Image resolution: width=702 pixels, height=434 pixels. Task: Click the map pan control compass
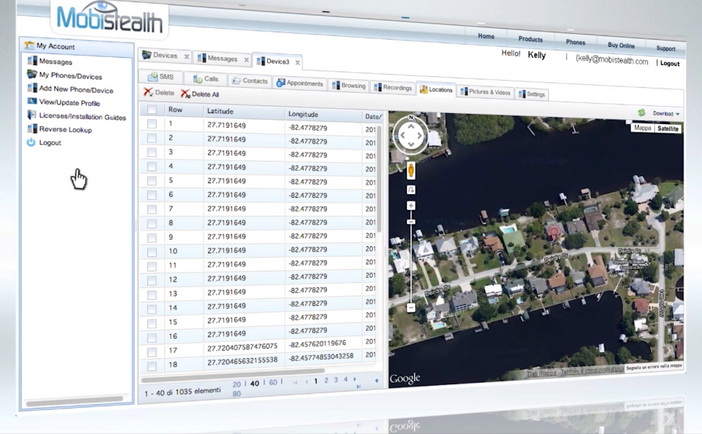(x=411, y=135)
